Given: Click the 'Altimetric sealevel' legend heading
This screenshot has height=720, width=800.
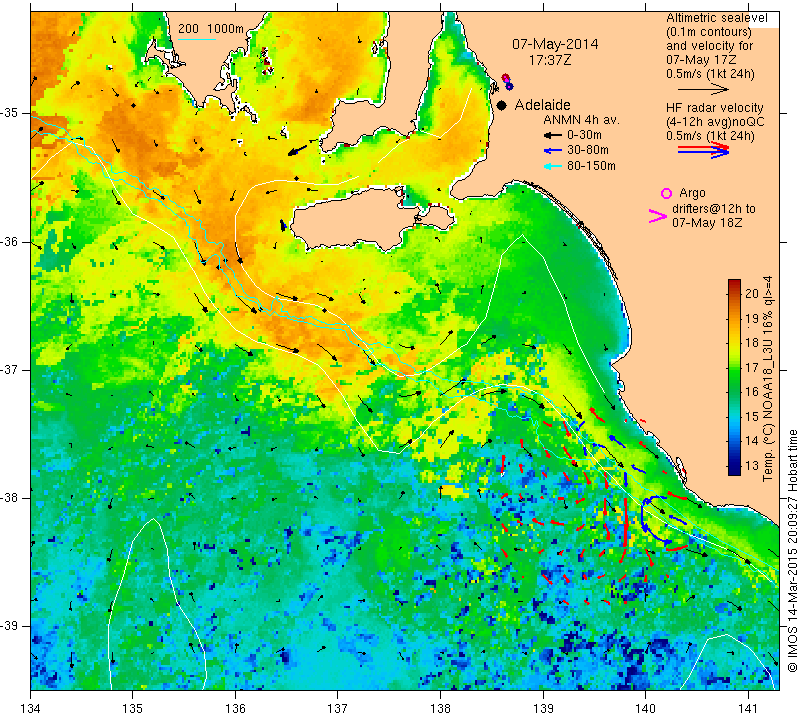Looking at the screenshot, I should (x=716, y=18).
